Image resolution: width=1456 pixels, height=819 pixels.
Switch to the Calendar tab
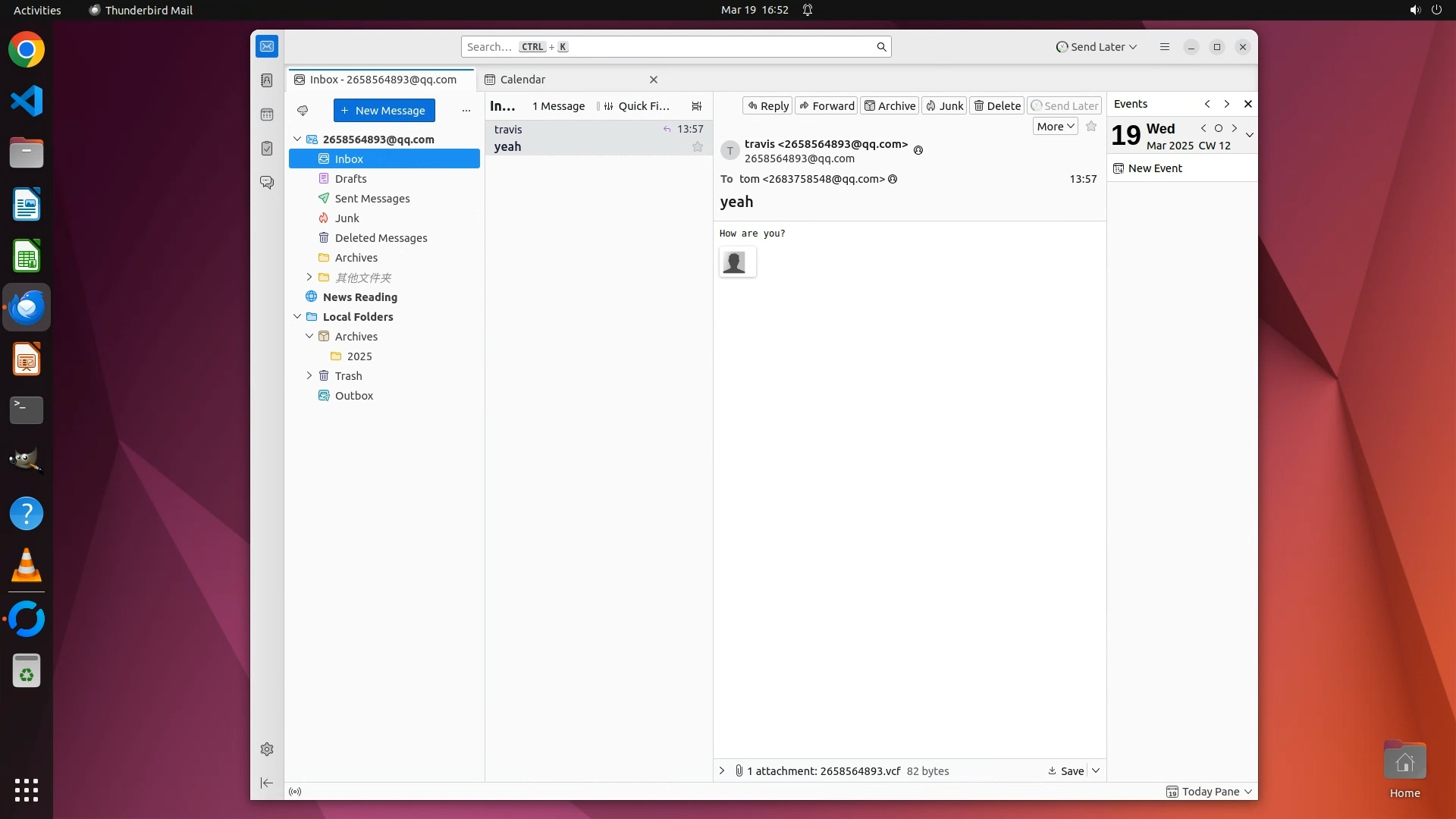click(522, 80)
